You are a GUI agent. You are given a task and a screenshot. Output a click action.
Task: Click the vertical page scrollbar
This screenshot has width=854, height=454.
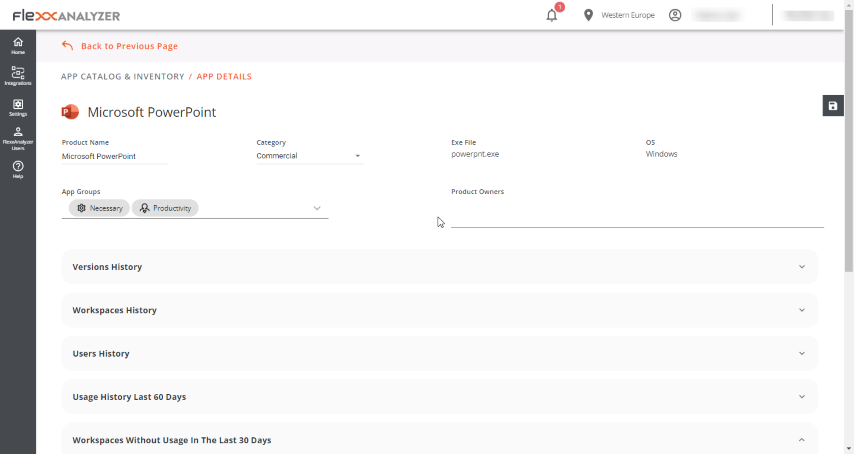849,140
